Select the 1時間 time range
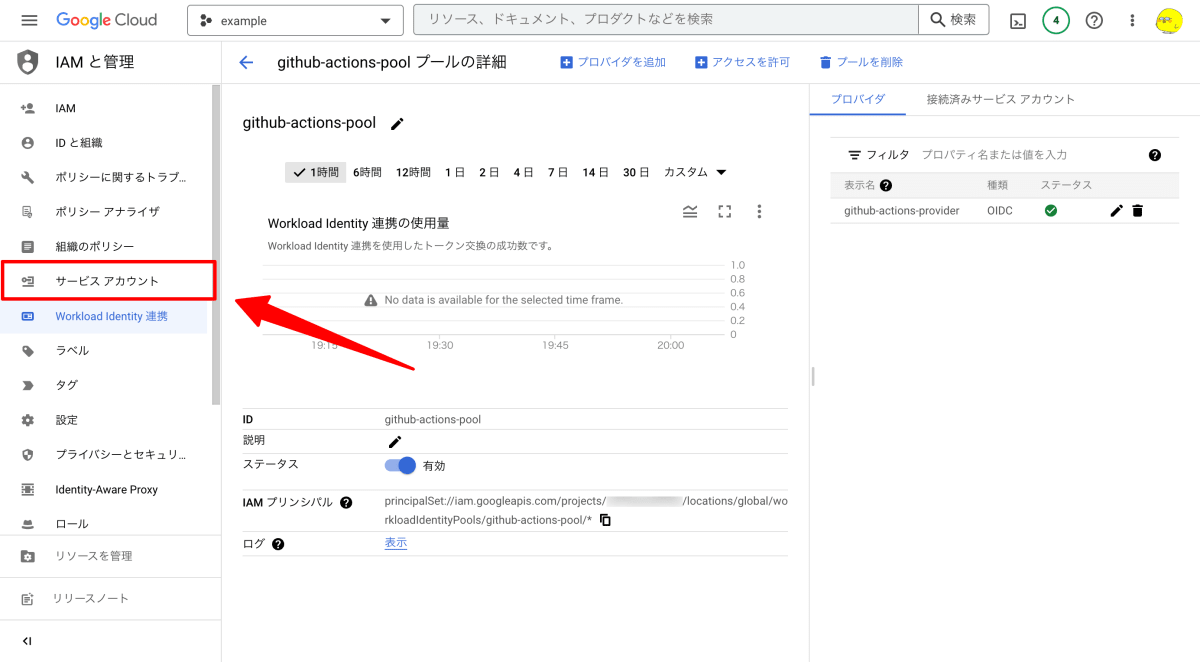Screen dimensions: 1200x662 point(316,172)
